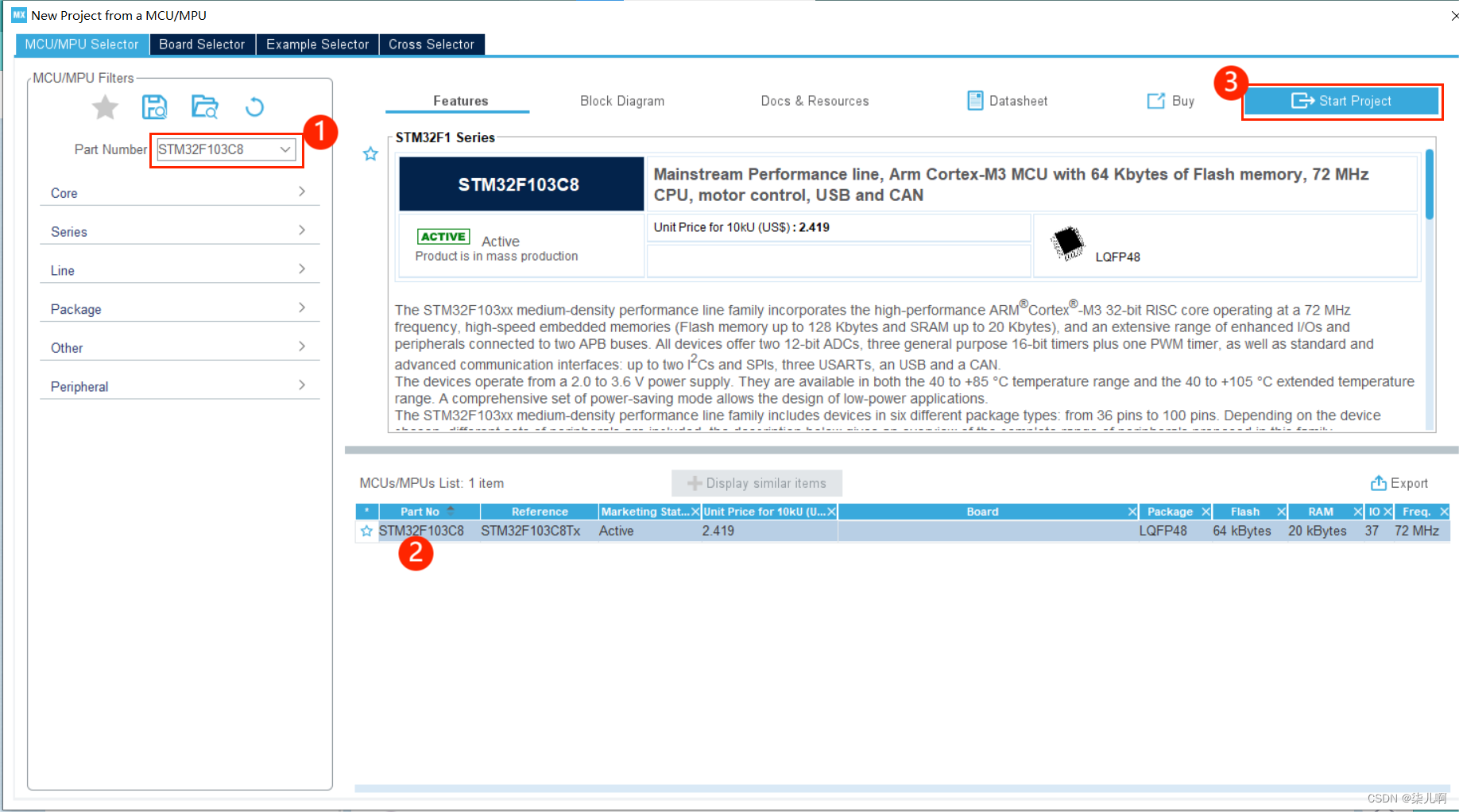1459x812 pixels.
Task: Toggle favorite star in STM32F103C8 list row
Action: point(366,531)
